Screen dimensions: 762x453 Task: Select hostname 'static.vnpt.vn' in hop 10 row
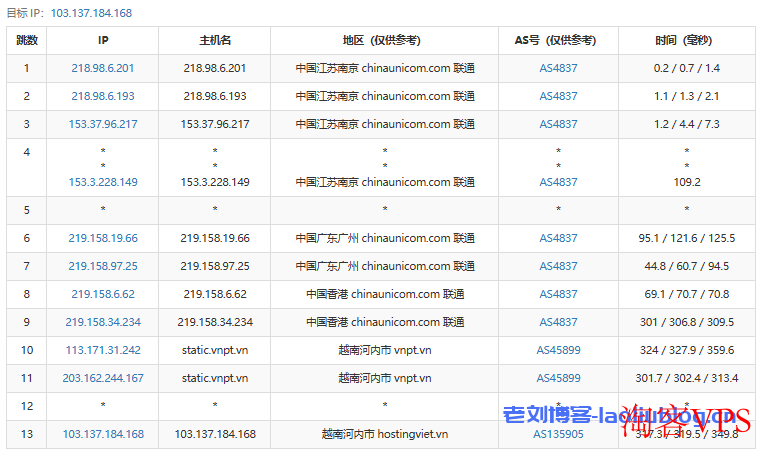pyautogui.click(x=215, y=350)
